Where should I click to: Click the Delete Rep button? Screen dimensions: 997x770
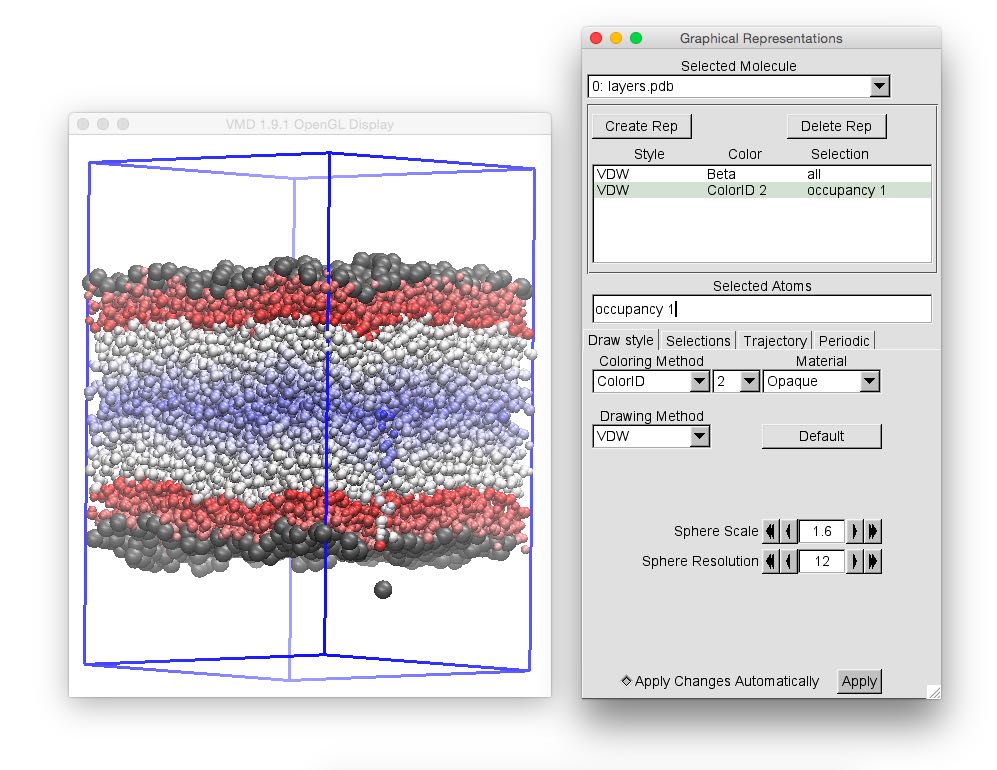[x=836, y=126]
